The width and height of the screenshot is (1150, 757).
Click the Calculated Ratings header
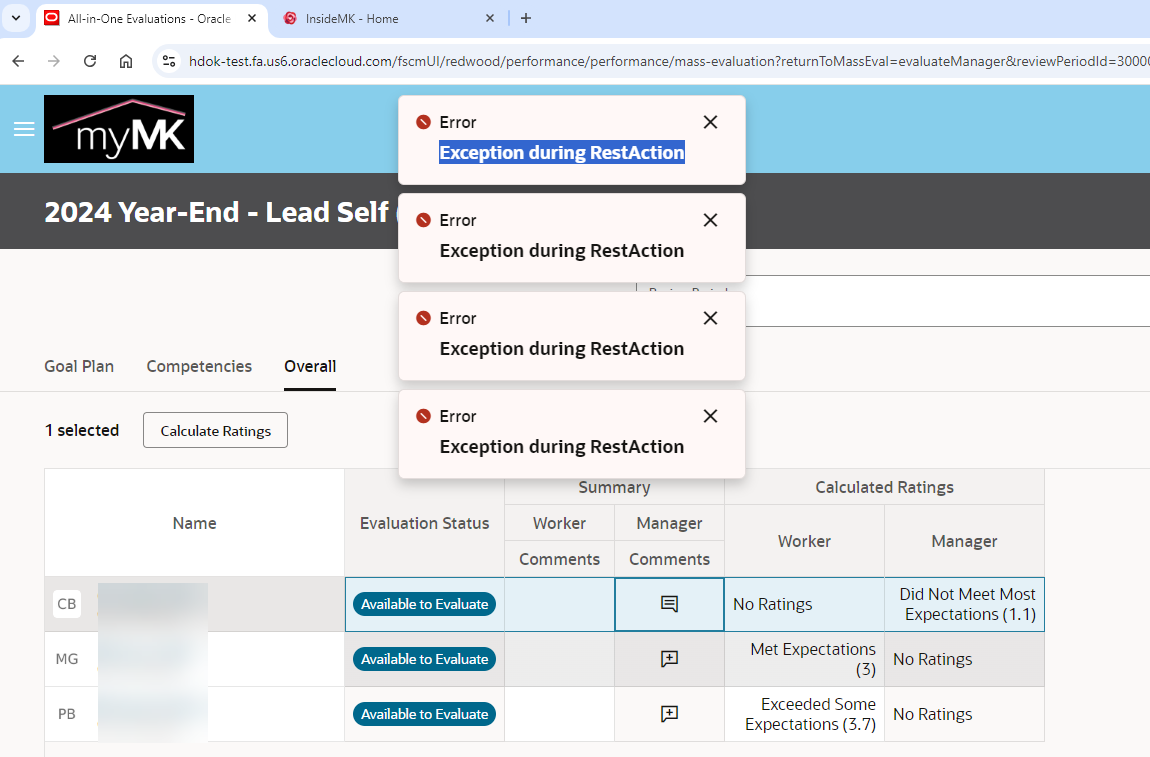pos(885,487)
